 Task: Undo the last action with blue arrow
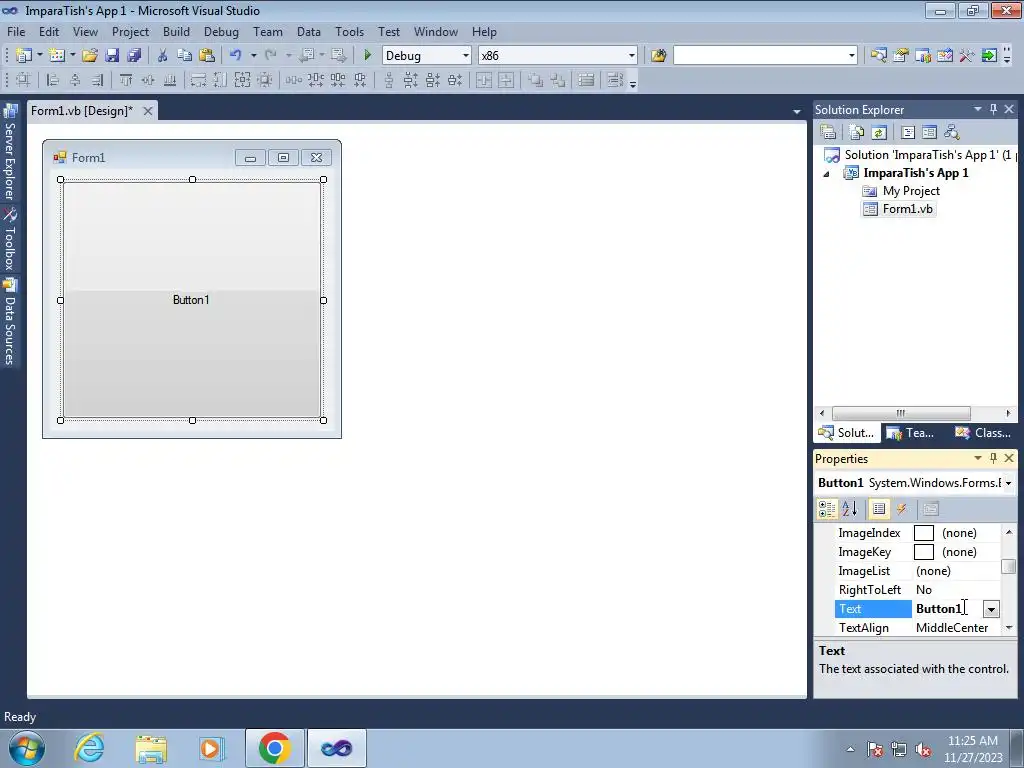[236, 56]
